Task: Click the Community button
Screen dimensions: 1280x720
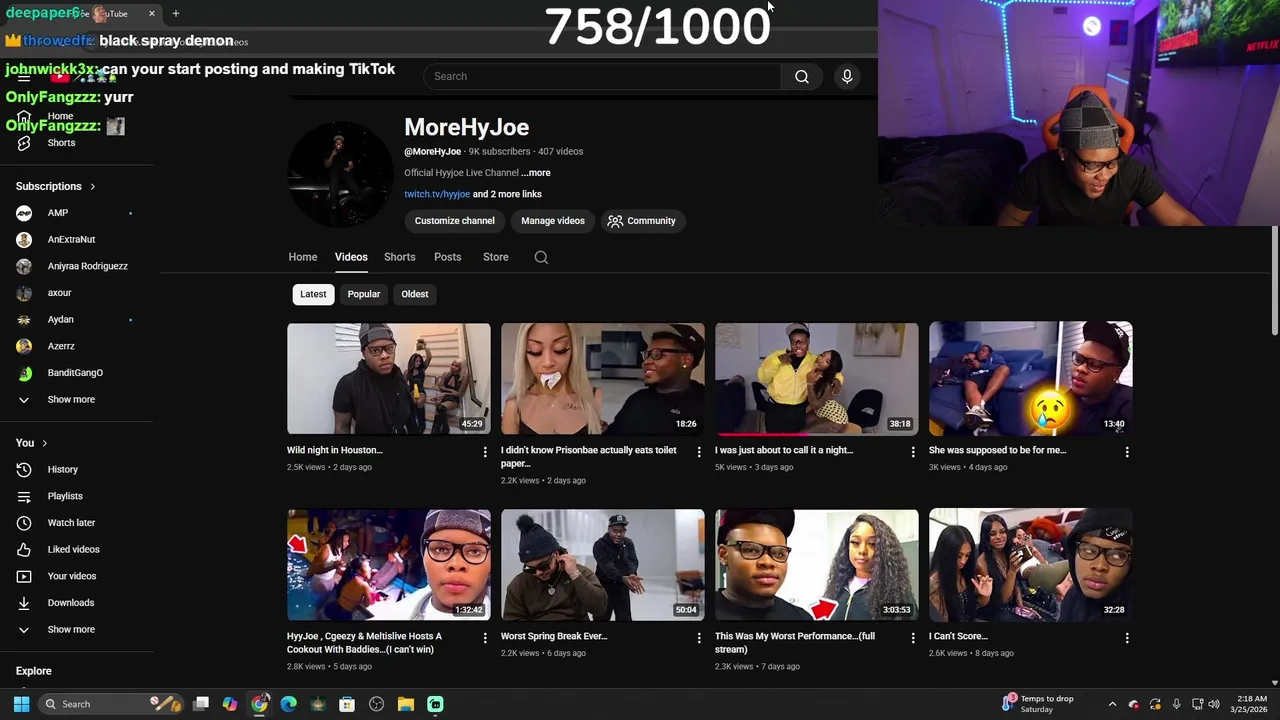Action: [642, 221]
